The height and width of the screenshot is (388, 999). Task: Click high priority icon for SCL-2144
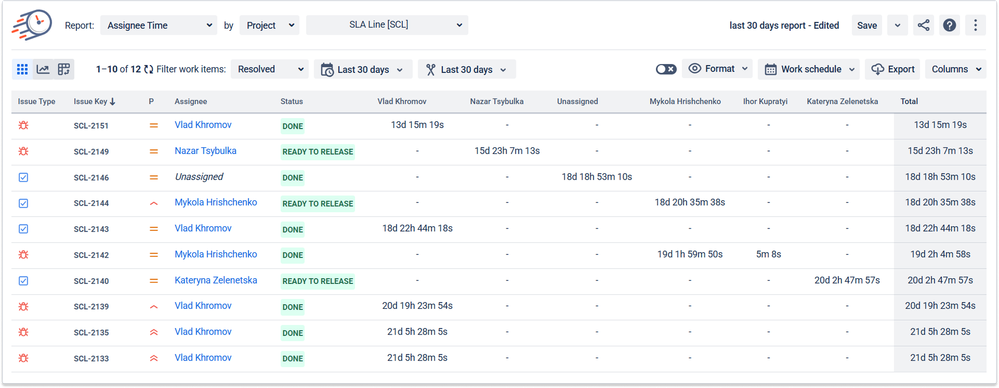point(153,203)
